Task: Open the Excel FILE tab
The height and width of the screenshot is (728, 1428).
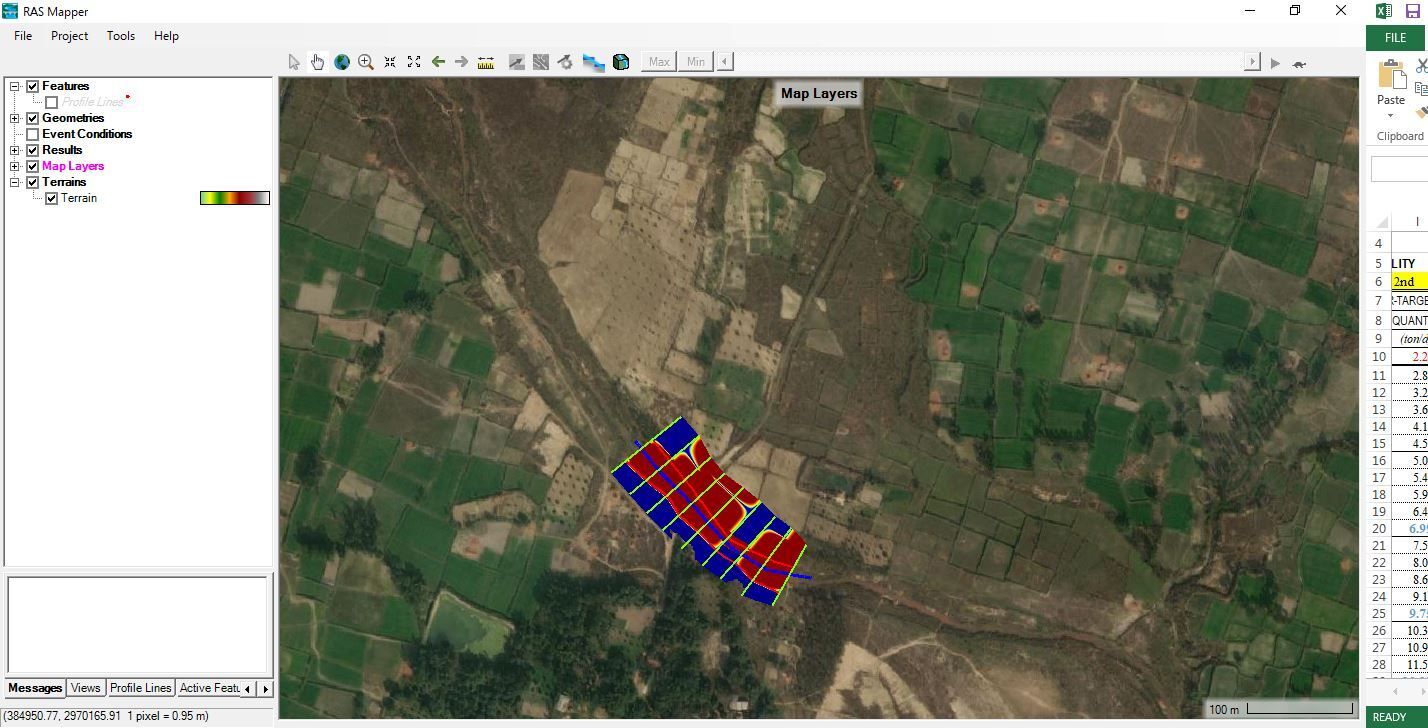Action: [1395, 38]
